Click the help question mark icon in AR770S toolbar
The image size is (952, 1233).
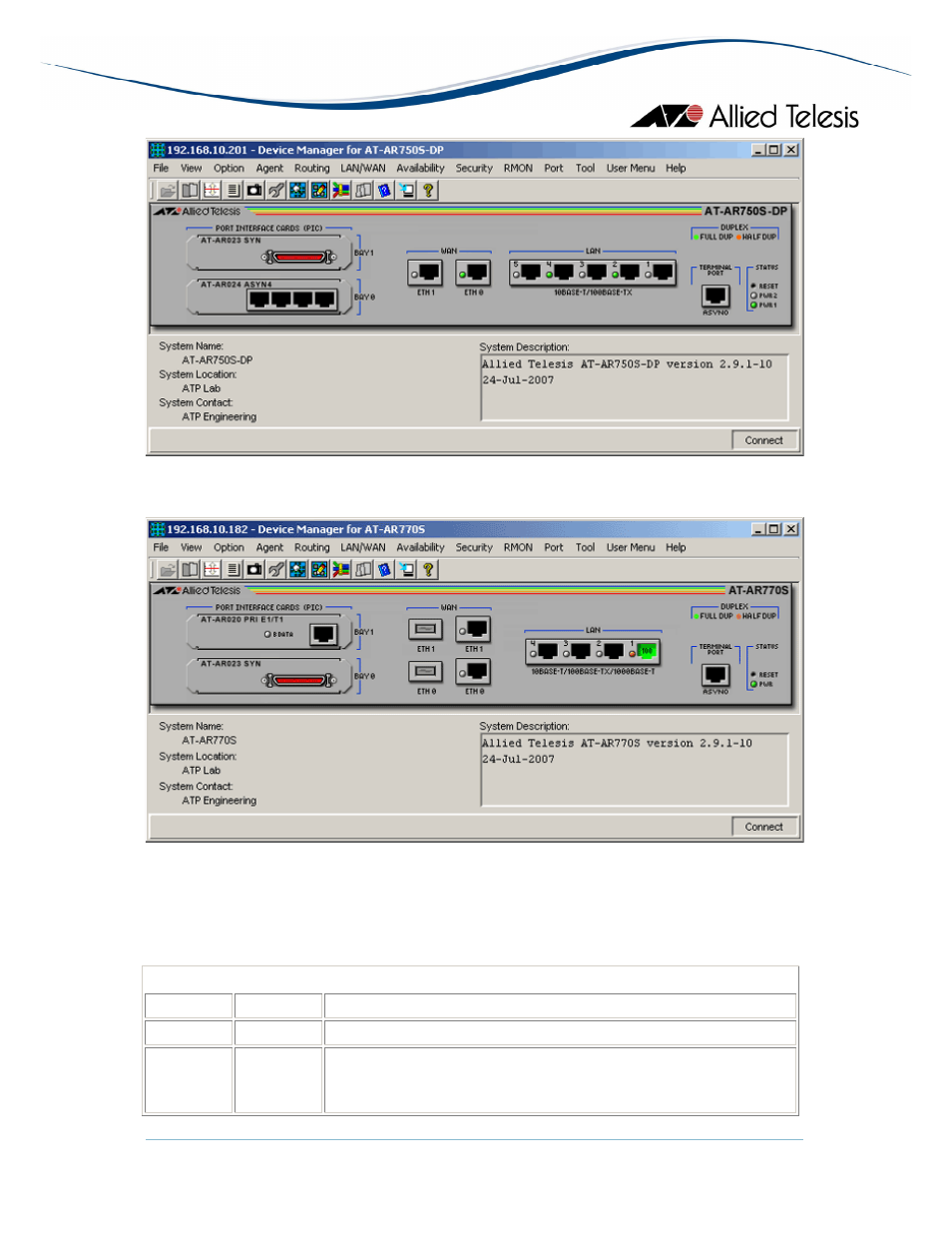coord(428,569)
